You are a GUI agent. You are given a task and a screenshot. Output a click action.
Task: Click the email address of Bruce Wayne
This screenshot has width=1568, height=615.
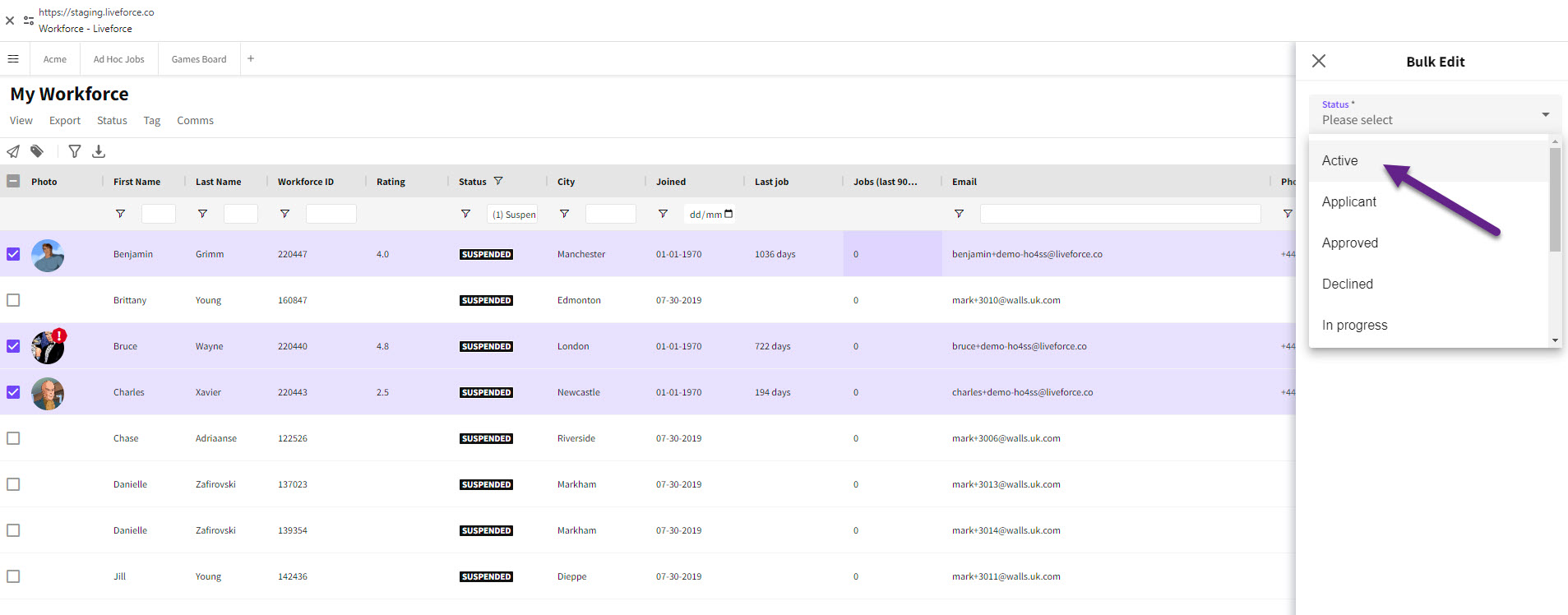point(1019,346)
